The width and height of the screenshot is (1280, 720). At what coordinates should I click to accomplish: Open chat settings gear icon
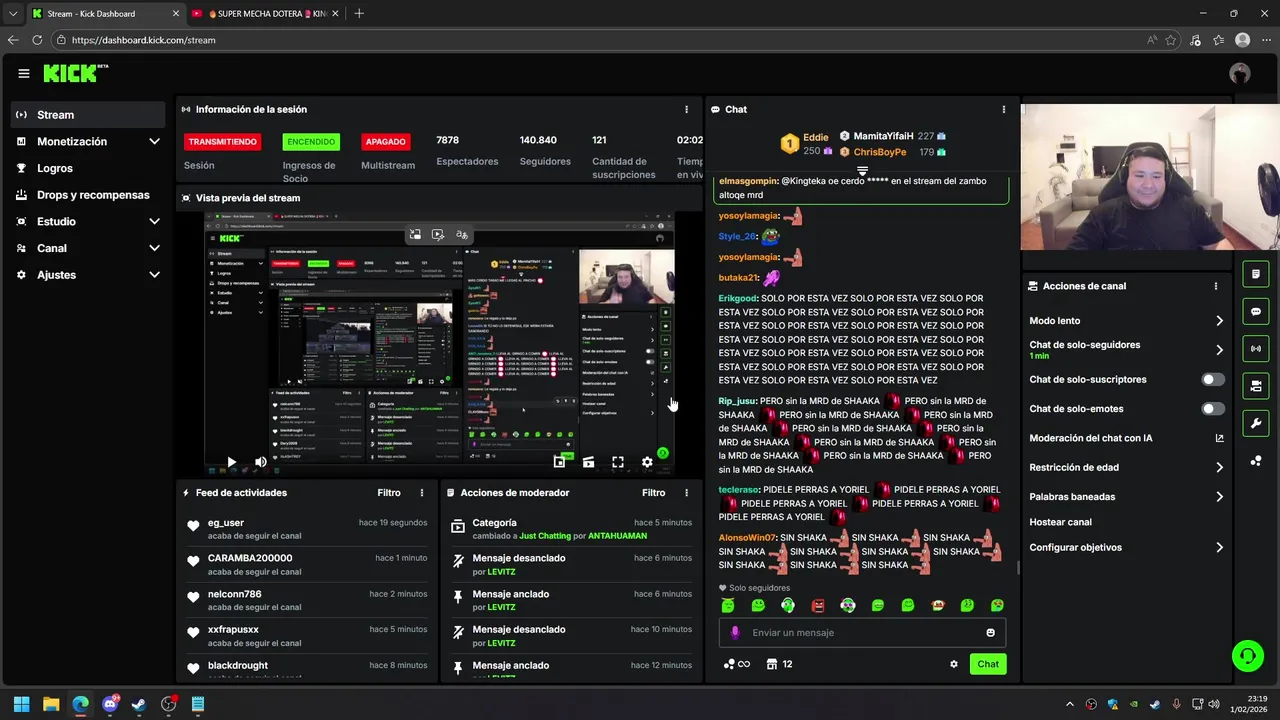[x=954, y=664]
